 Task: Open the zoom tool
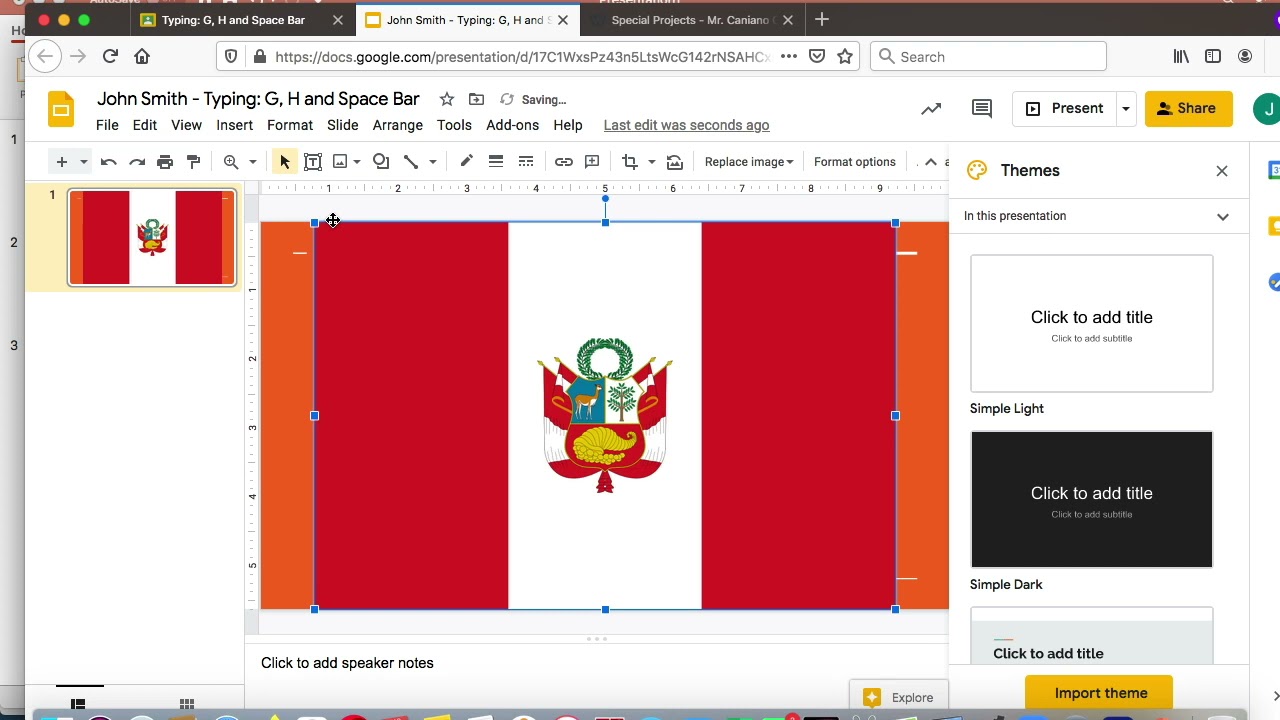point(231,162)
